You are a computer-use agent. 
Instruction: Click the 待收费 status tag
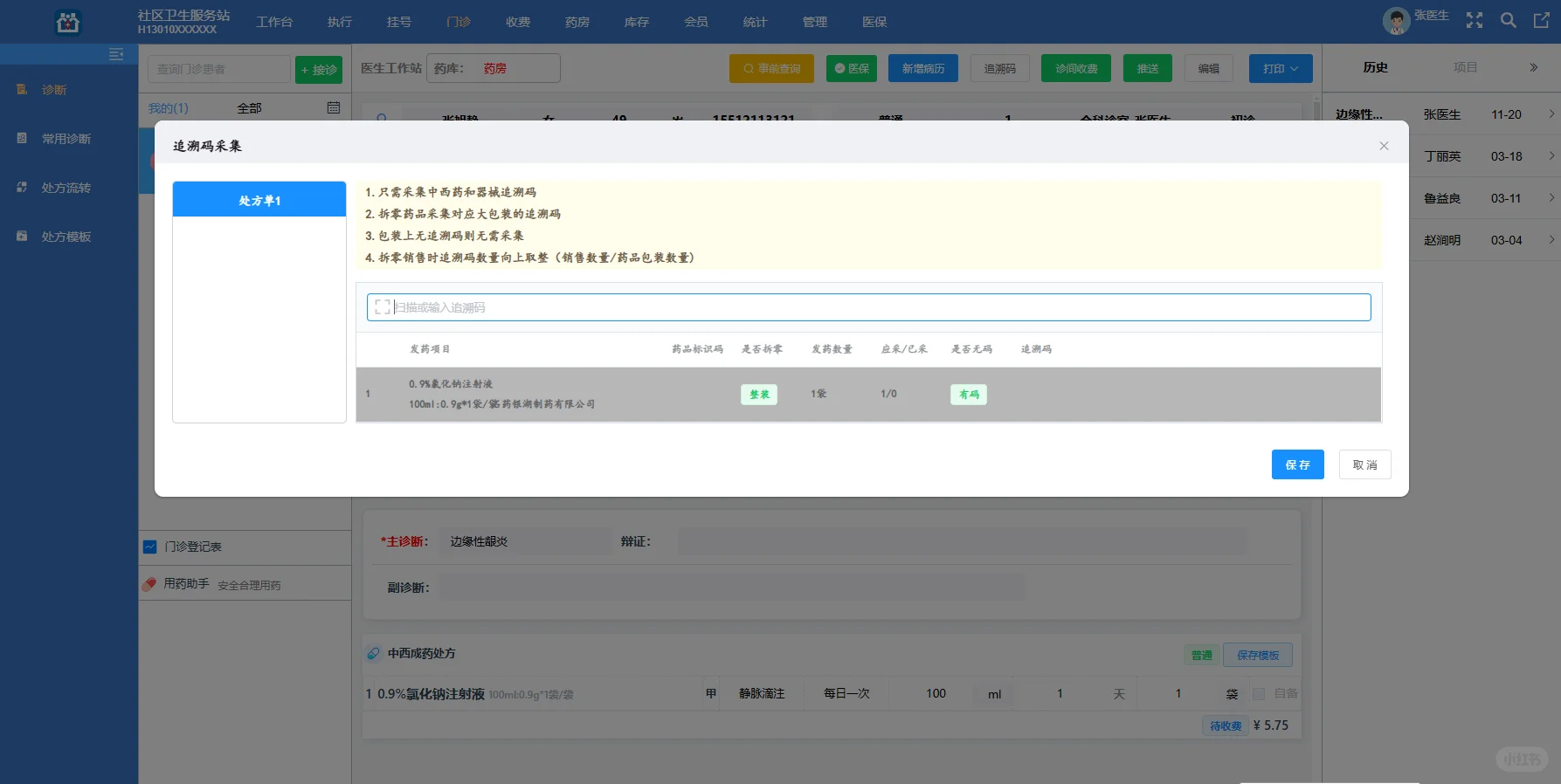[x=1226, y=726]
